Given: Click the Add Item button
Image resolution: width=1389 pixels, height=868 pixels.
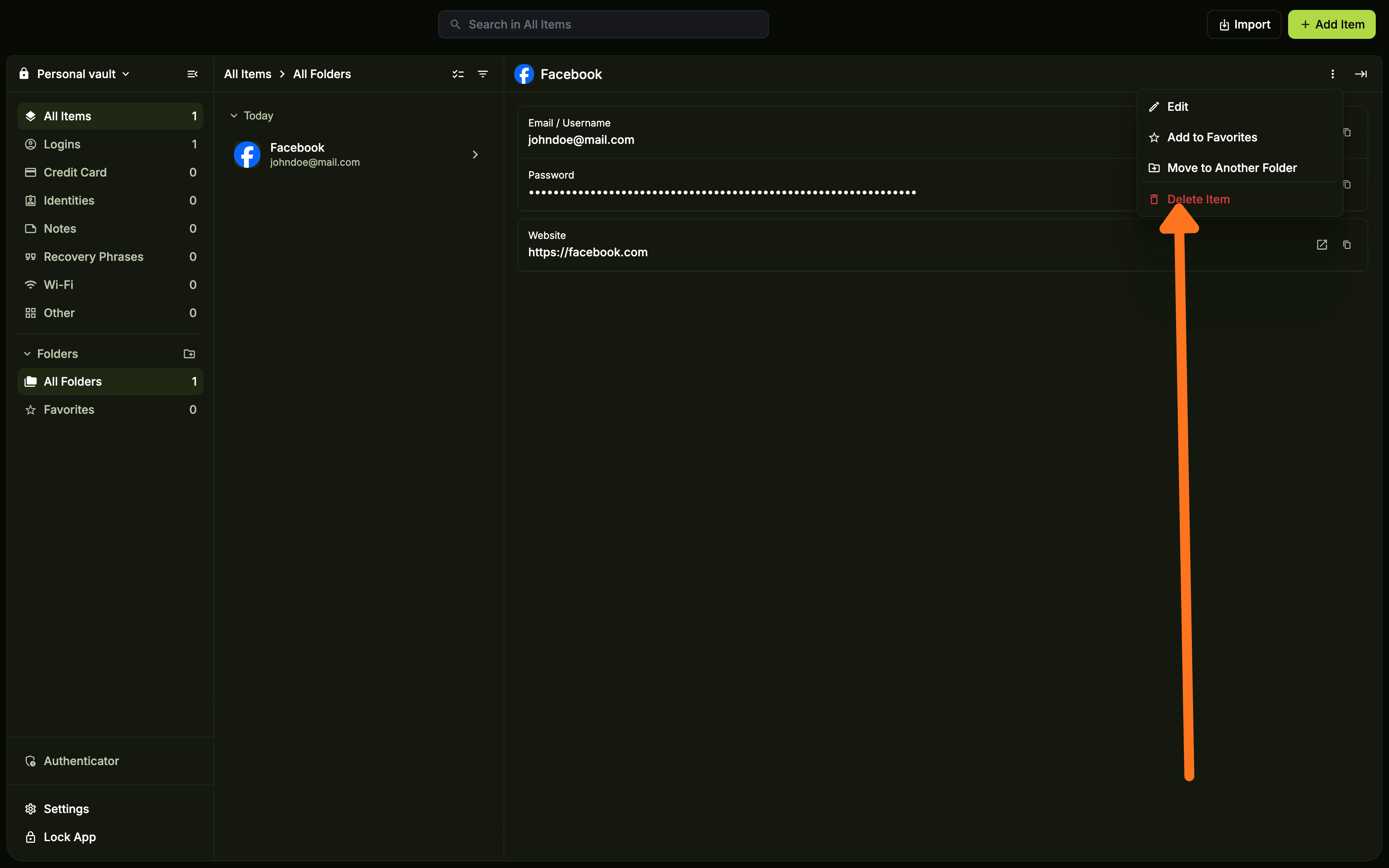Looking at the screenshot, I should pyautogui.click(x=1332, y=24).
